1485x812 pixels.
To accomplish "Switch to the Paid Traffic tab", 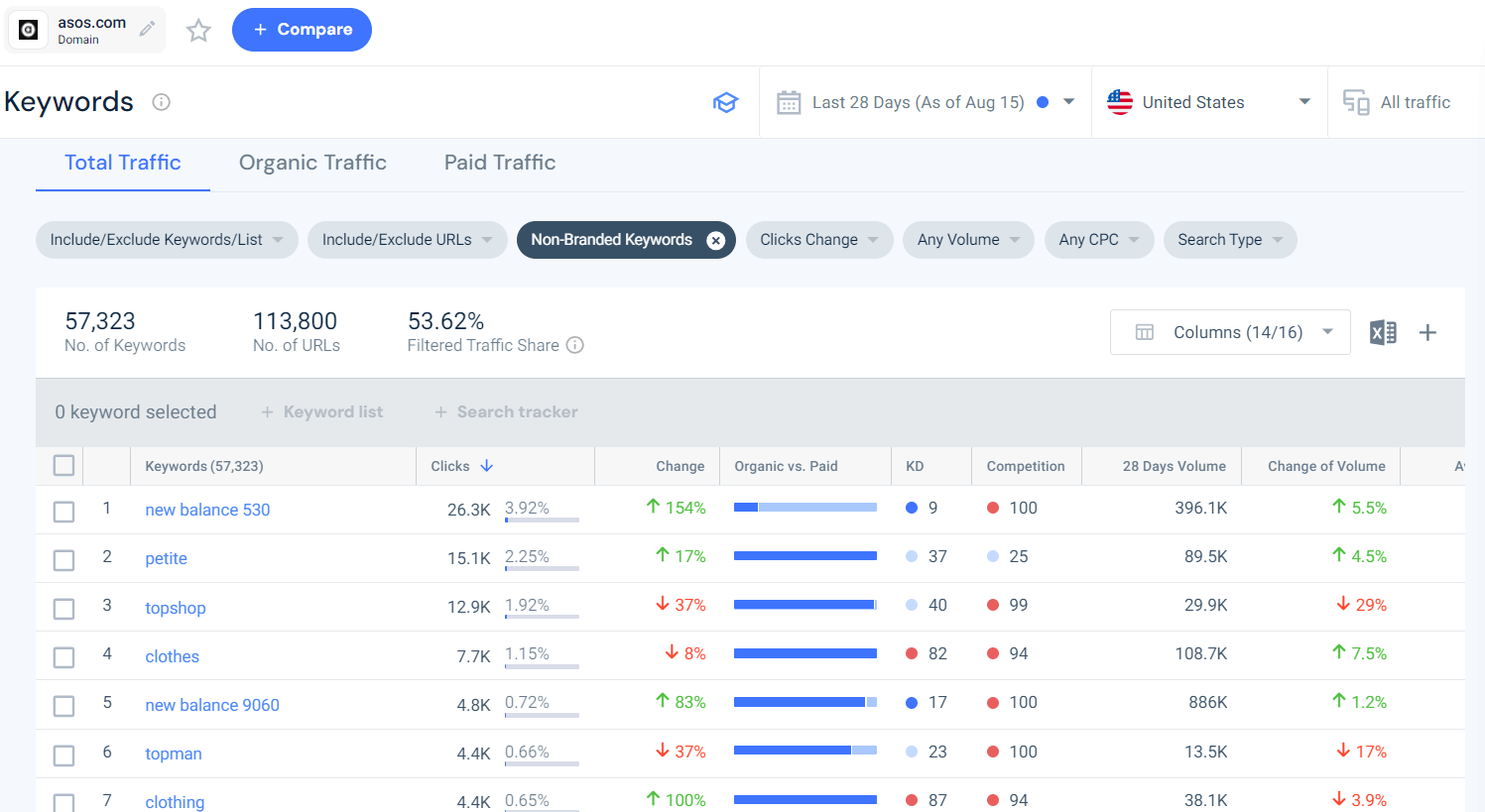I will pyautogui.click(x=499, y=162).
